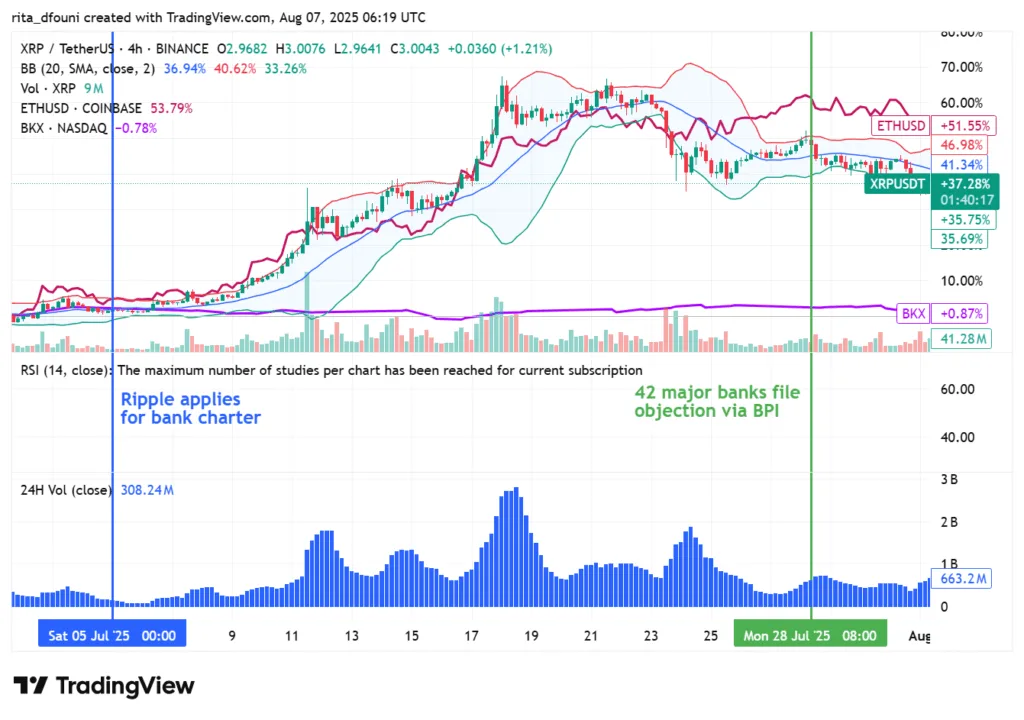Click the 41.34% basis value tag
The image size is (1024, 720).
click(x=960, y=165)
